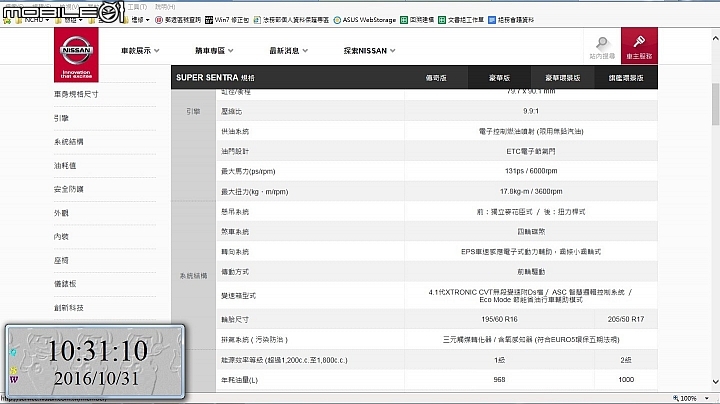Click the 最大扭力 row label
The image size is (720, 404).
[x=254, y=191]
